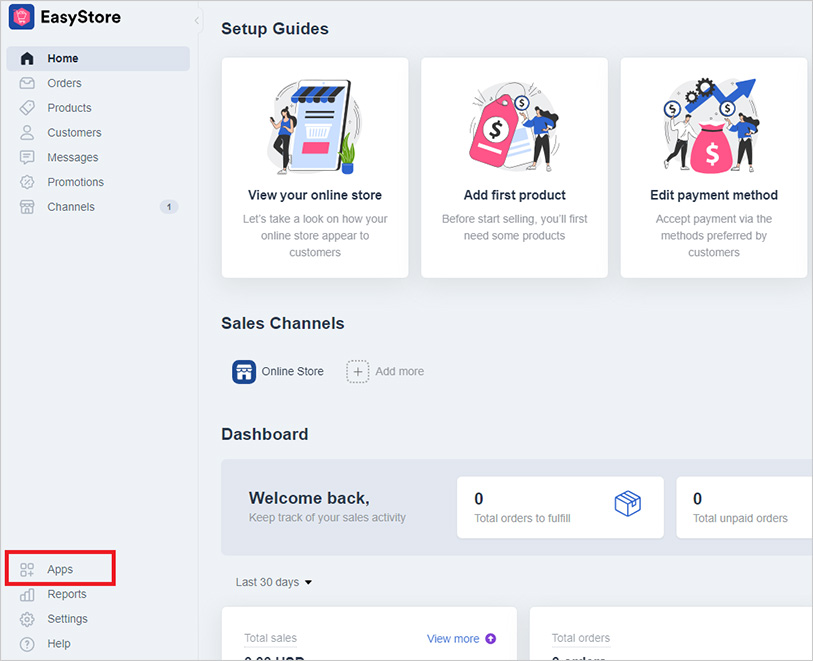Open the Last 30 days date range dropdown
This screenshot has height=661, width=813.
pos(273,581)
